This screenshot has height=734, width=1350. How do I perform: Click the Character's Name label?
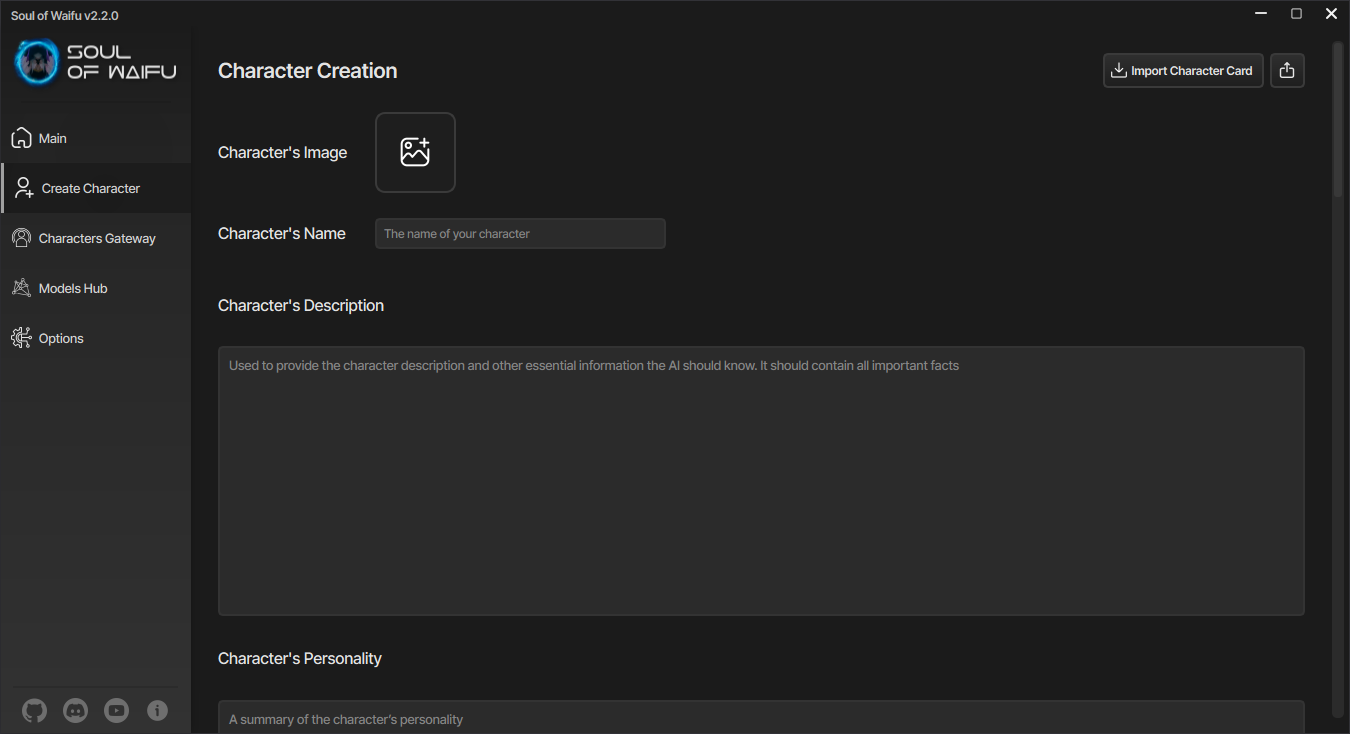pos(282,233)
